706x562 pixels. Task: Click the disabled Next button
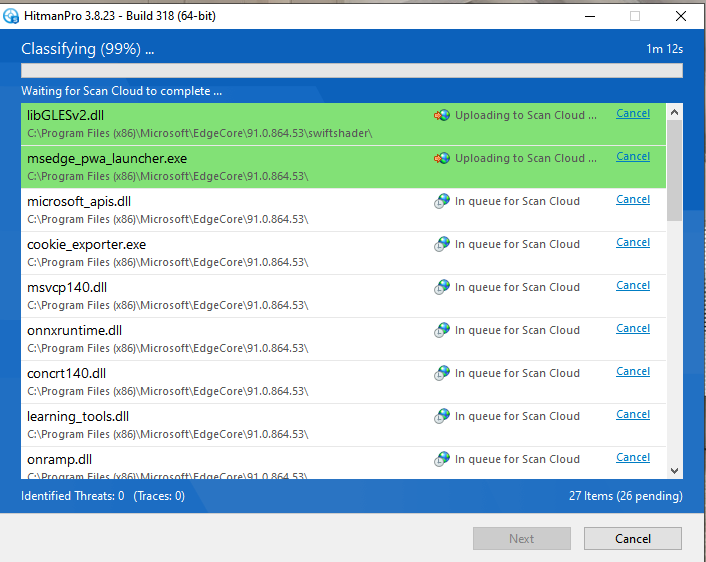pos(521,539)
